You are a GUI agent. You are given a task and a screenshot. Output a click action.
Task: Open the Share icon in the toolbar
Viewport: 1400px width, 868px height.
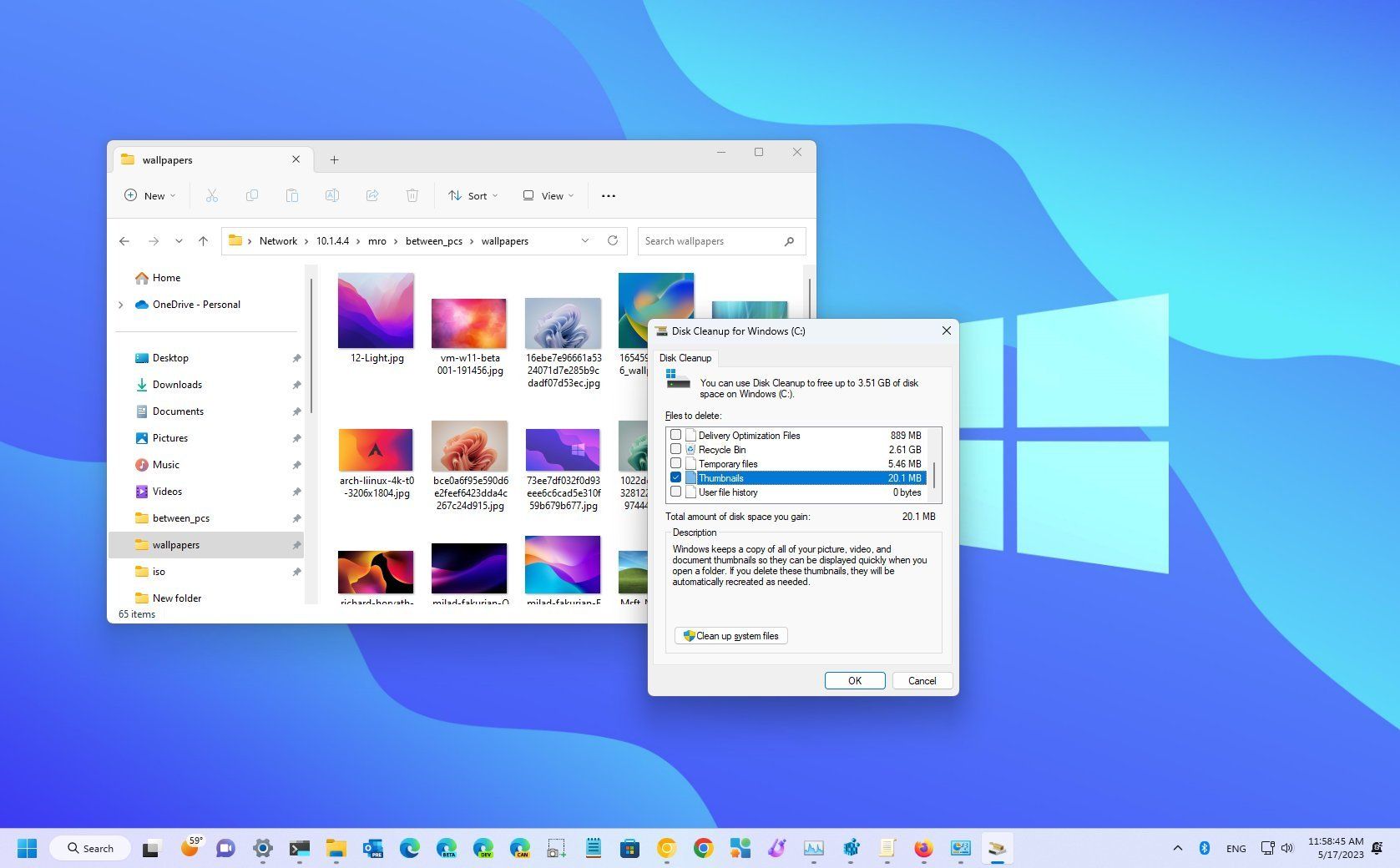click(x=372, y=195)
